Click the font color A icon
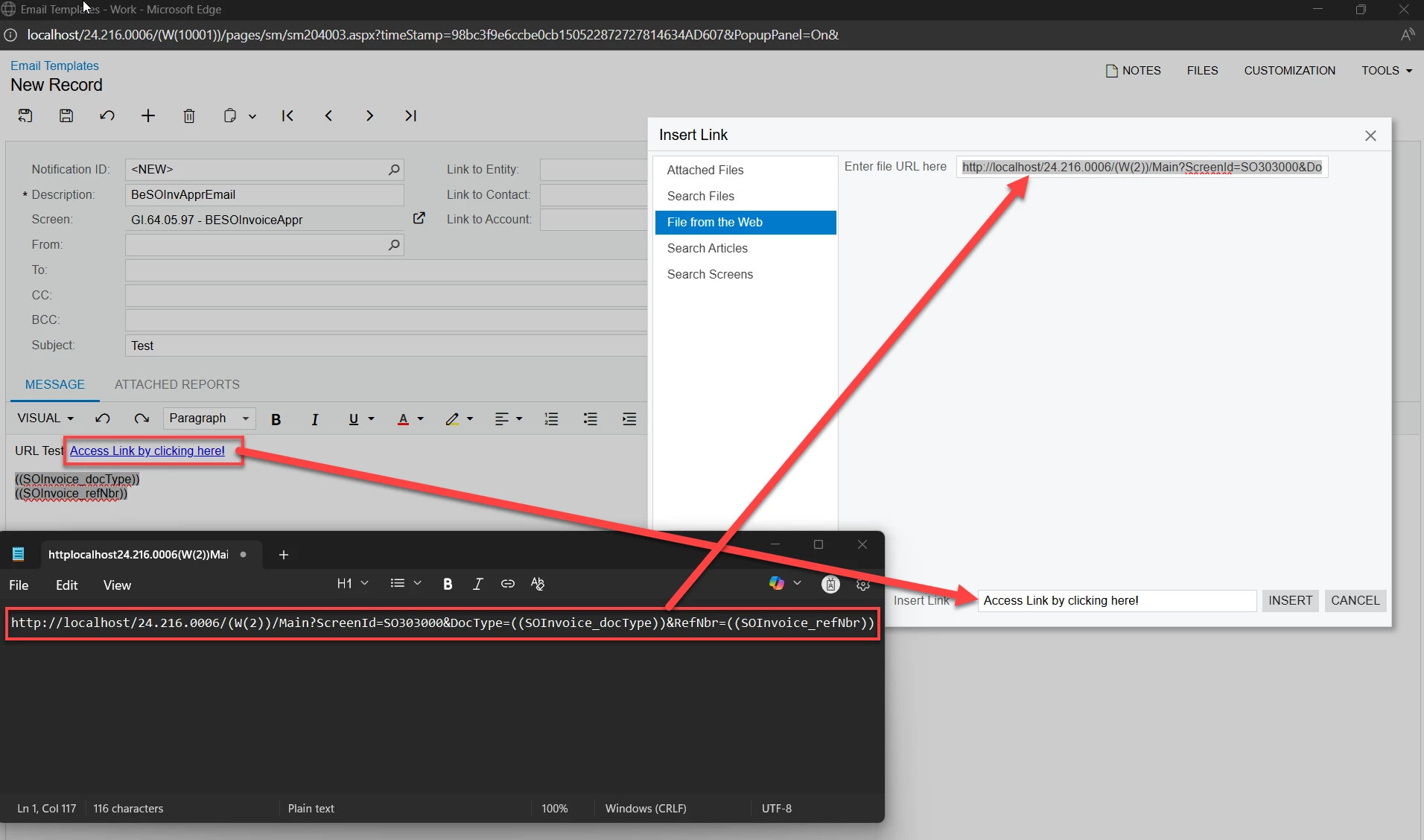1424x840 pixels. point(403,419)
